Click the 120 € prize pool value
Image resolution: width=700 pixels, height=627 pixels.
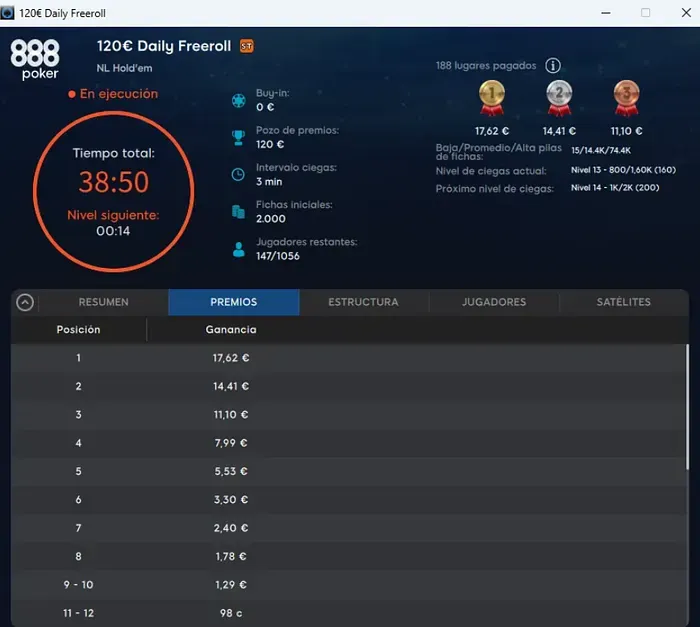click(x=270, y=144)
